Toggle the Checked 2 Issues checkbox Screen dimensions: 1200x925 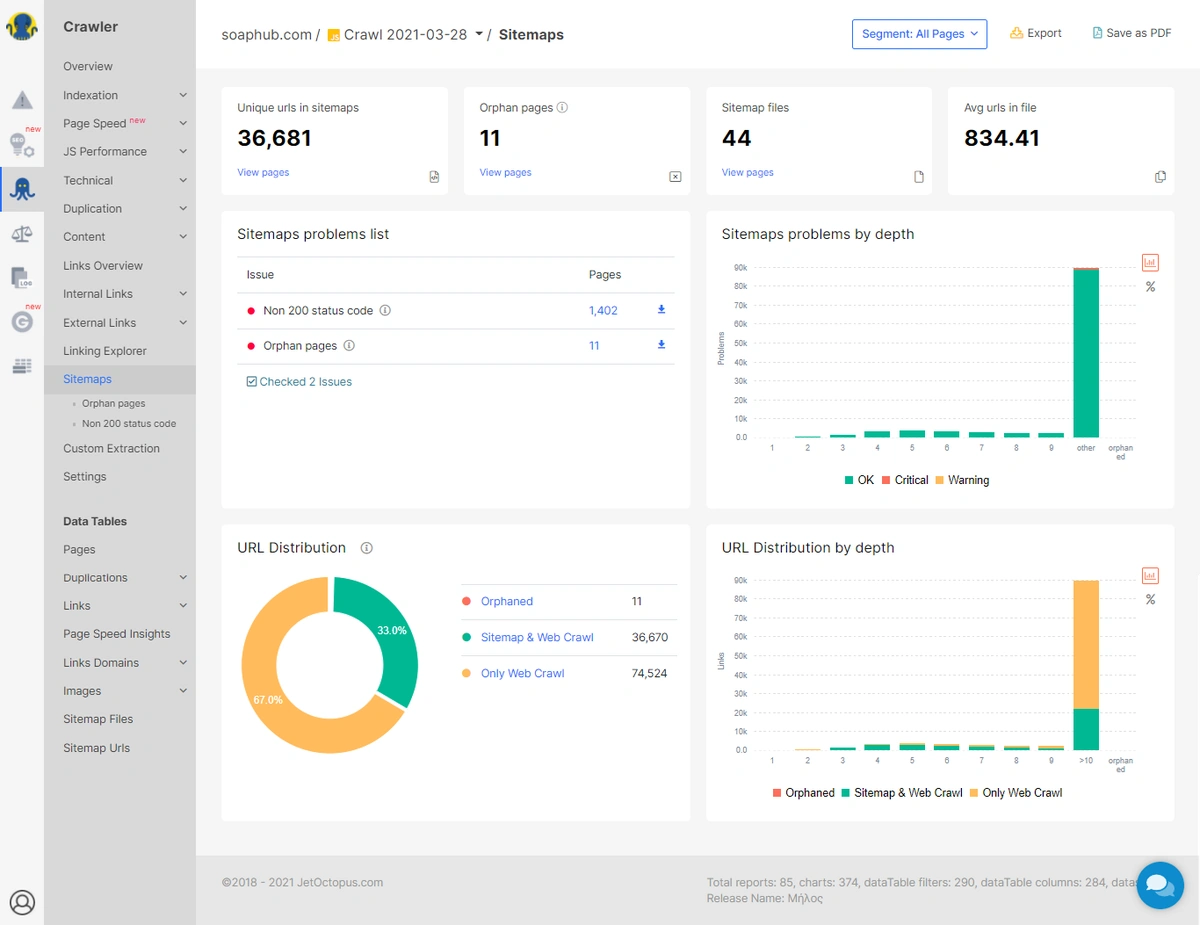[252, 382]
